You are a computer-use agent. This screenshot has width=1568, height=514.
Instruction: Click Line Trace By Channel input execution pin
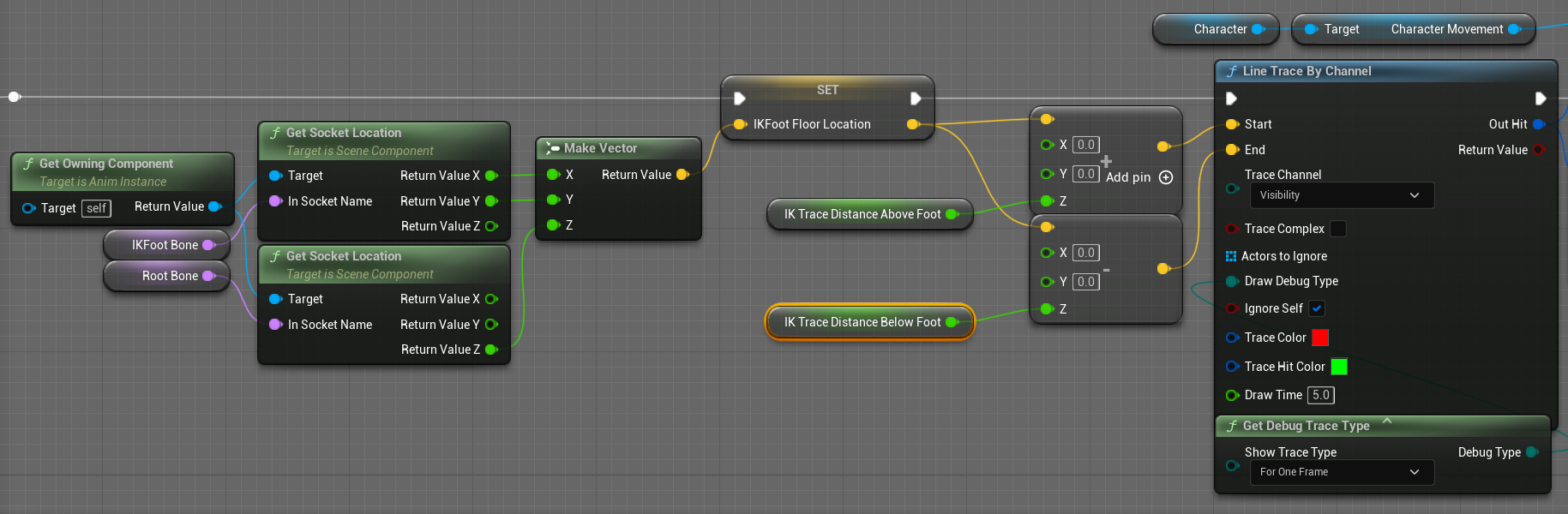pos(1231,99)
